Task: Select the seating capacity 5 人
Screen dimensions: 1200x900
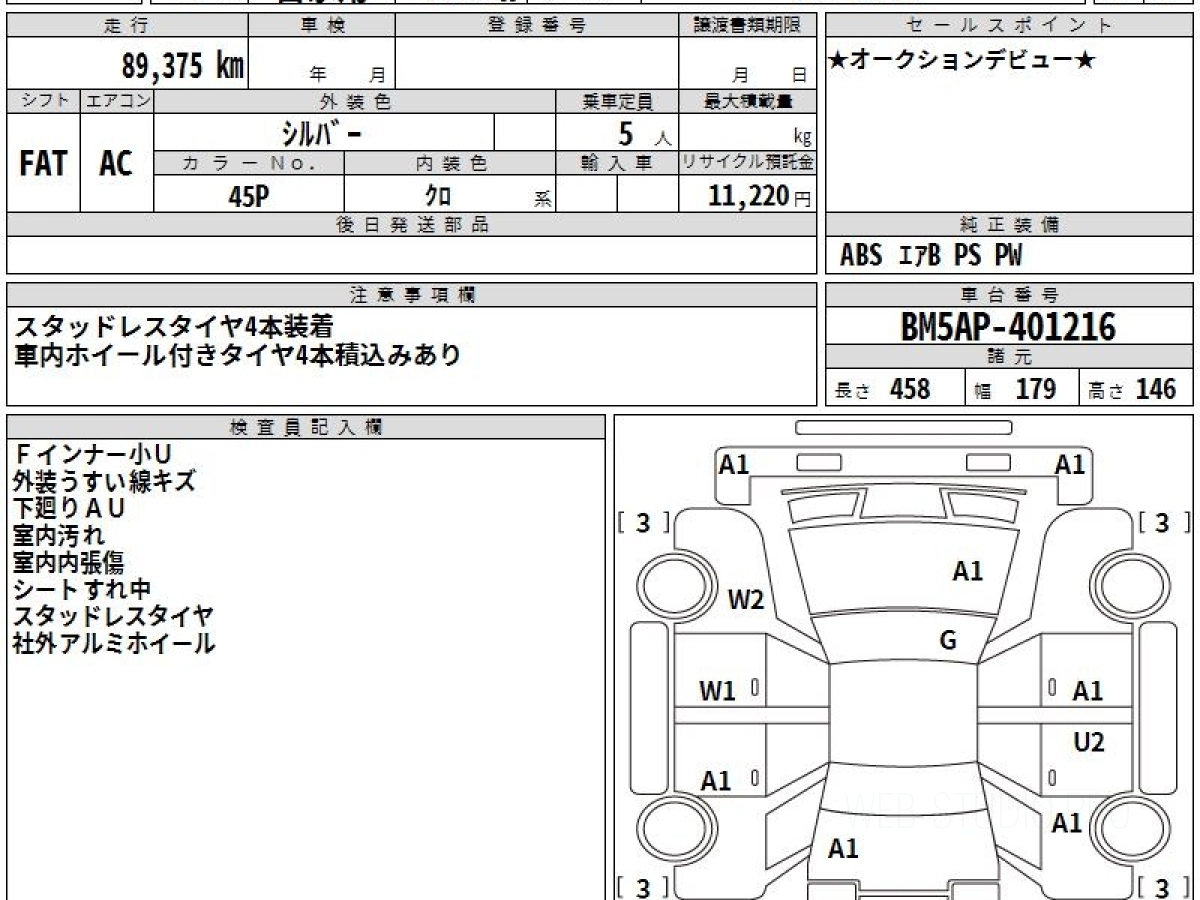Action: pos(644,134)
